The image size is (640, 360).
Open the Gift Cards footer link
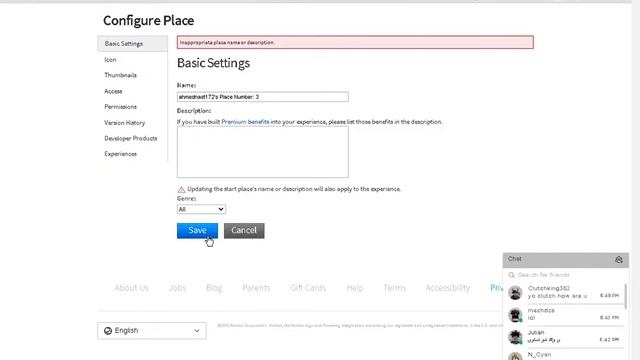click(x=308, y=288)
